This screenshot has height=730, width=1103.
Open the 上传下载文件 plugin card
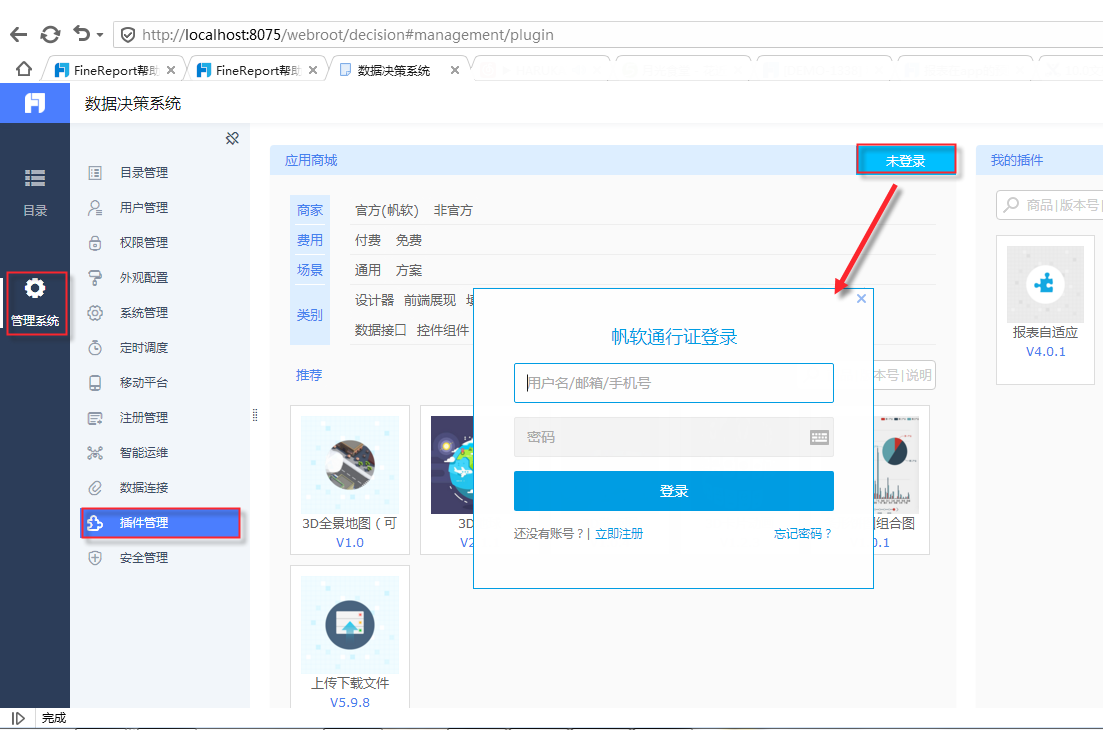pyautogui.click(x=350, y=637)
